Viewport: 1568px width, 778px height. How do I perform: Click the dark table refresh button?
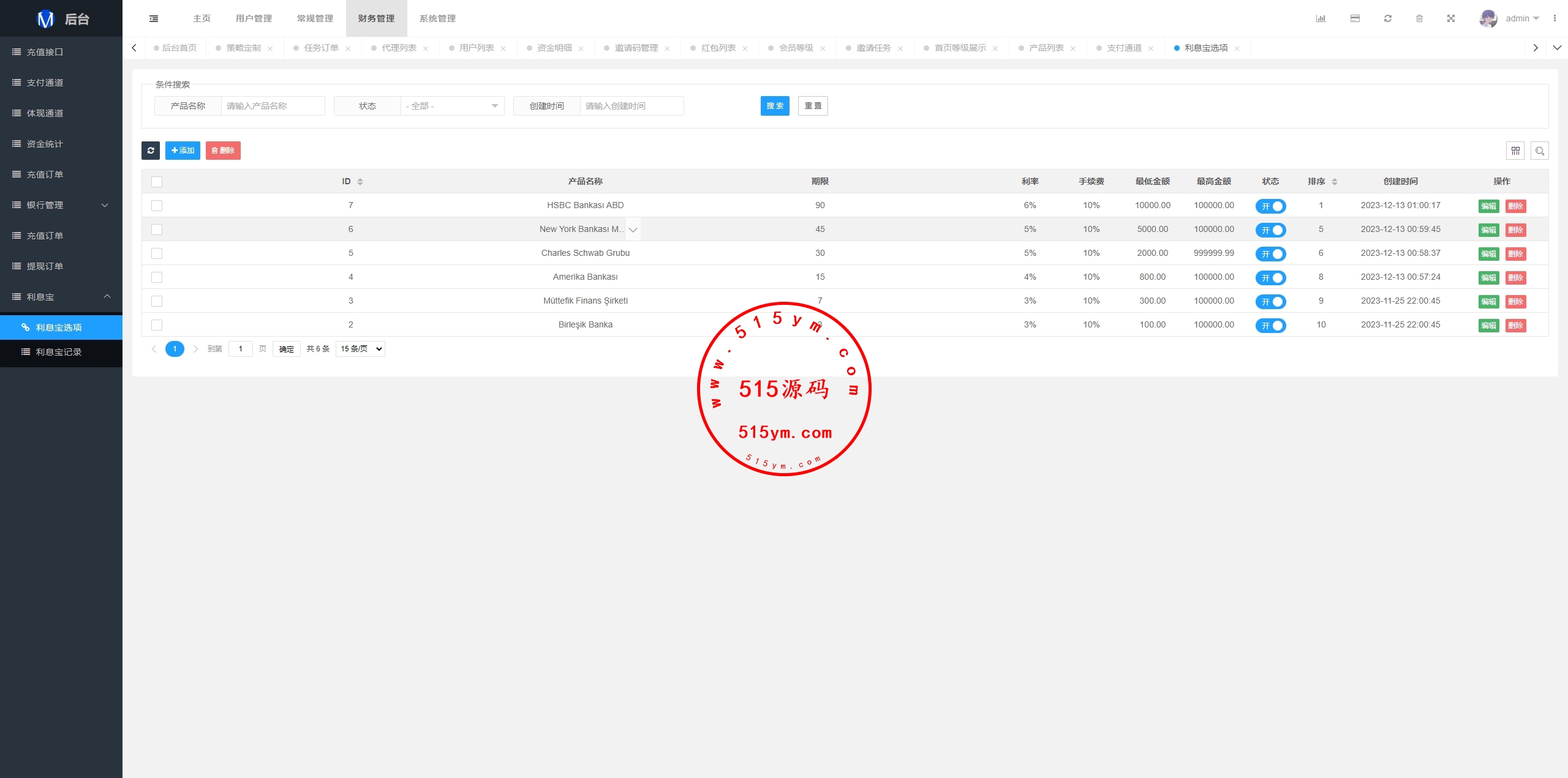[x=151, y=150]
